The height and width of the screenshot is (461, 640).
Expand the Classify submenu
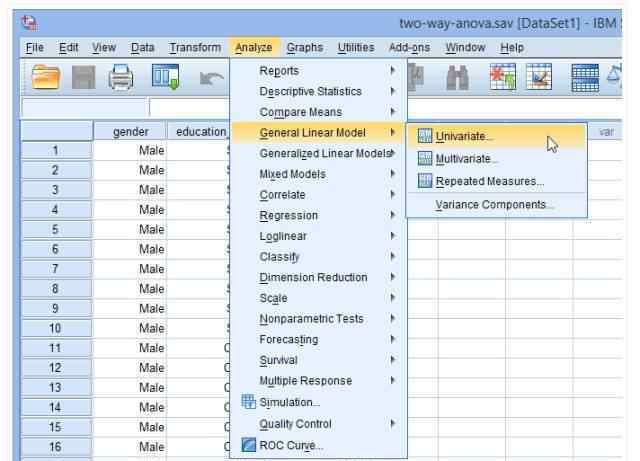coord(318,257)
